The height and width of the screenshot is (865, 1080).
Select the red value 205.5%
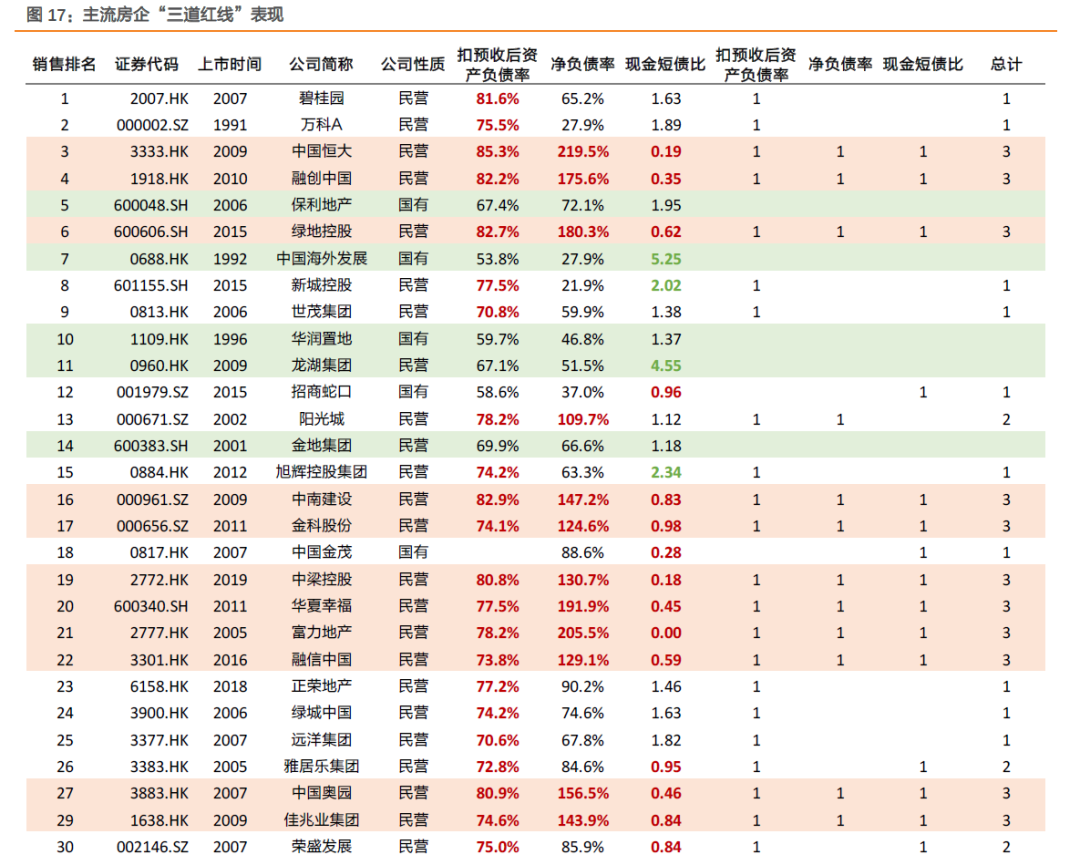click(583, 634)
